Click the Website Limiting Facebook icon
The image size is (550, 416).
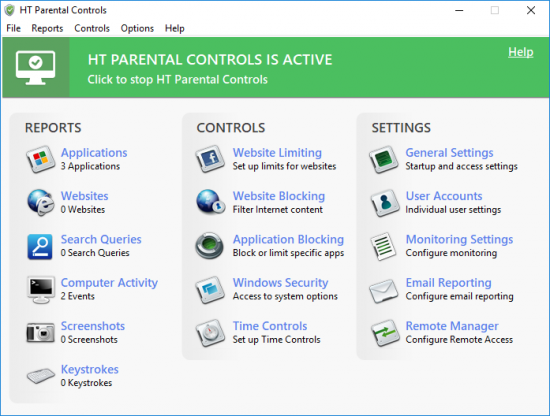click(x=210, y=159)
